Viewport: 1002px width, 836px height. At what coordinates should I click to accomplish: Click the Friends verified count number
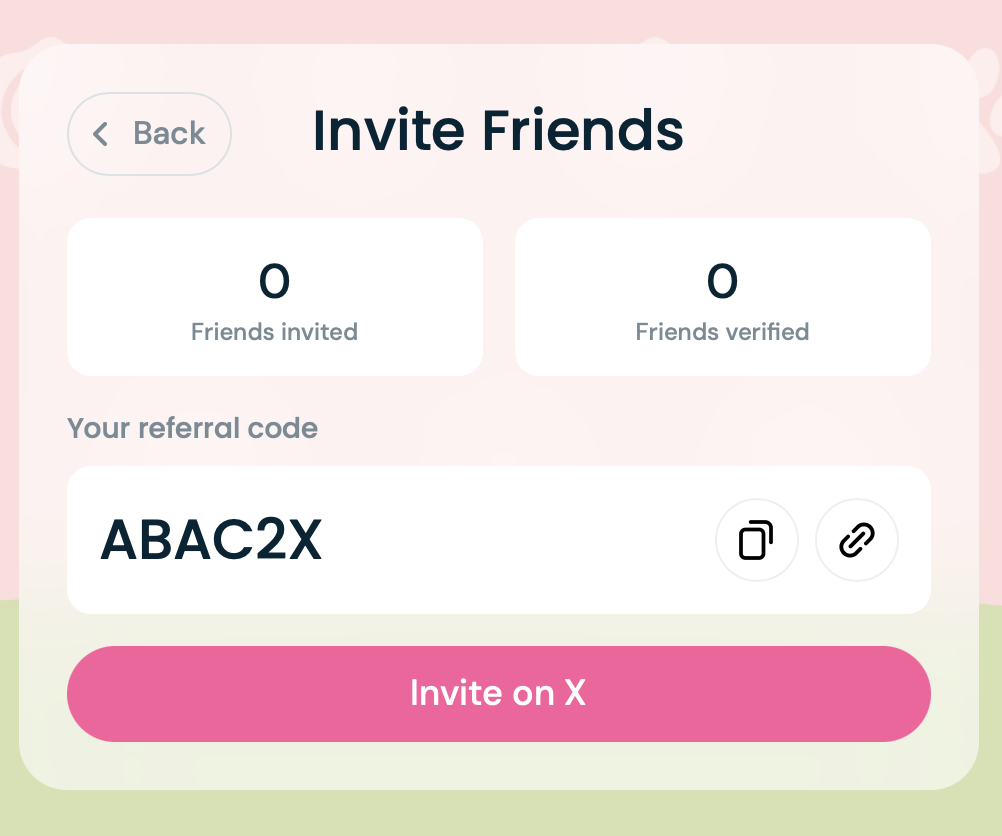coord(722,282)
